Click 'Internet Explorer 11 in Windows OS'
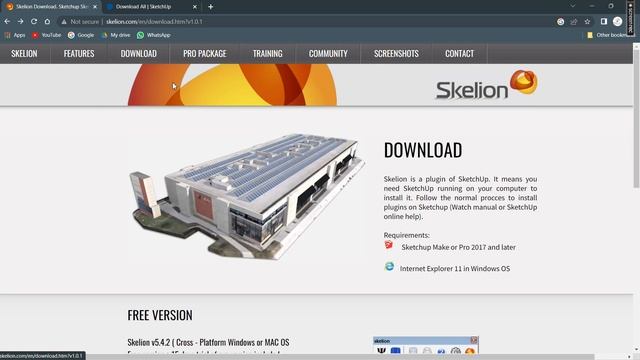Image resolution: width=640 pixels, height=360 pixels. point(455,269)
